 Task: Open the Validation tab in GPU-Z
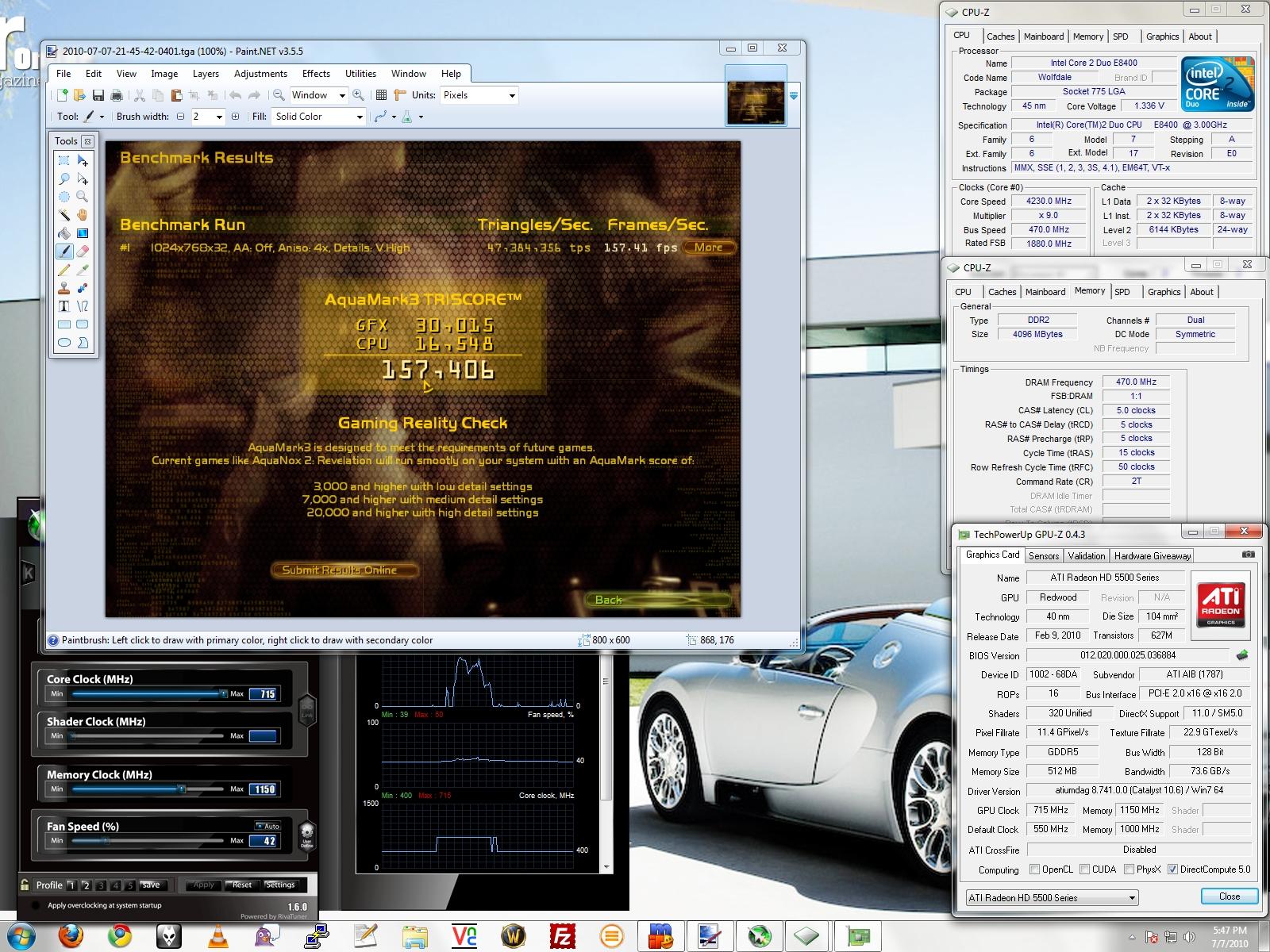[1086, 556]
